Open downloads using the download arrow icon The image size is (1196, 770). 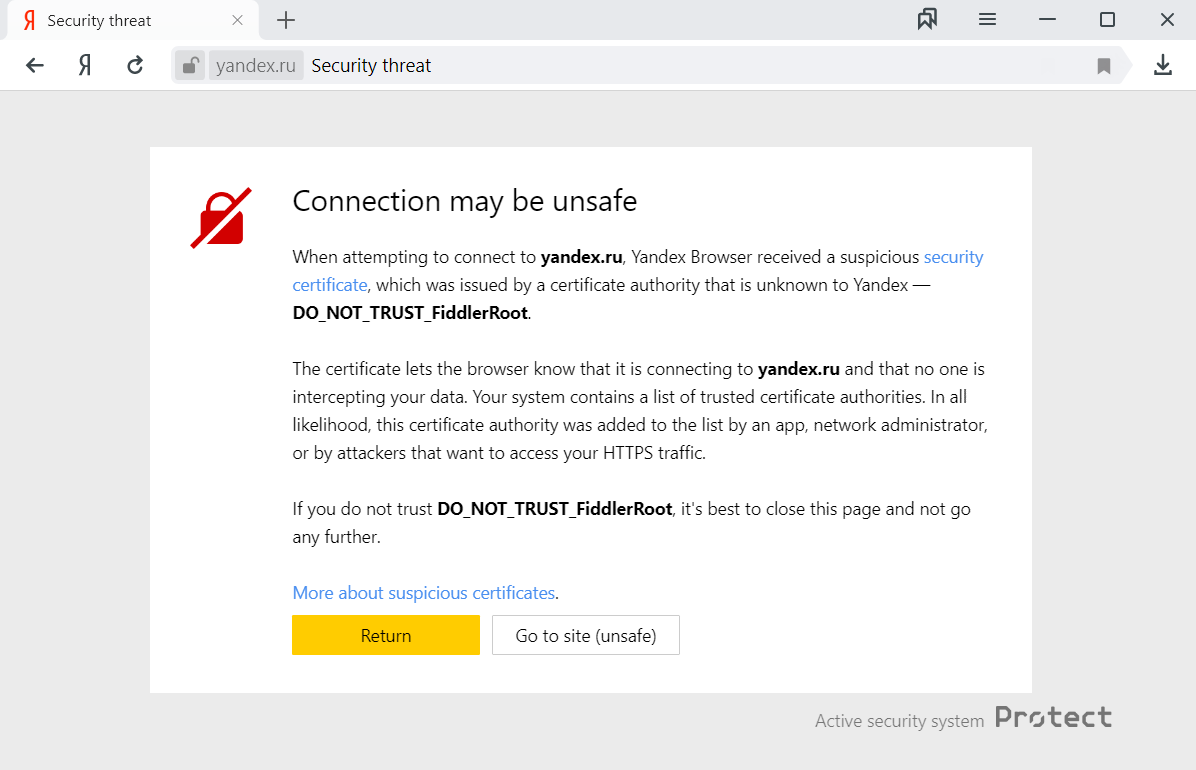[x=1162, y=66]
